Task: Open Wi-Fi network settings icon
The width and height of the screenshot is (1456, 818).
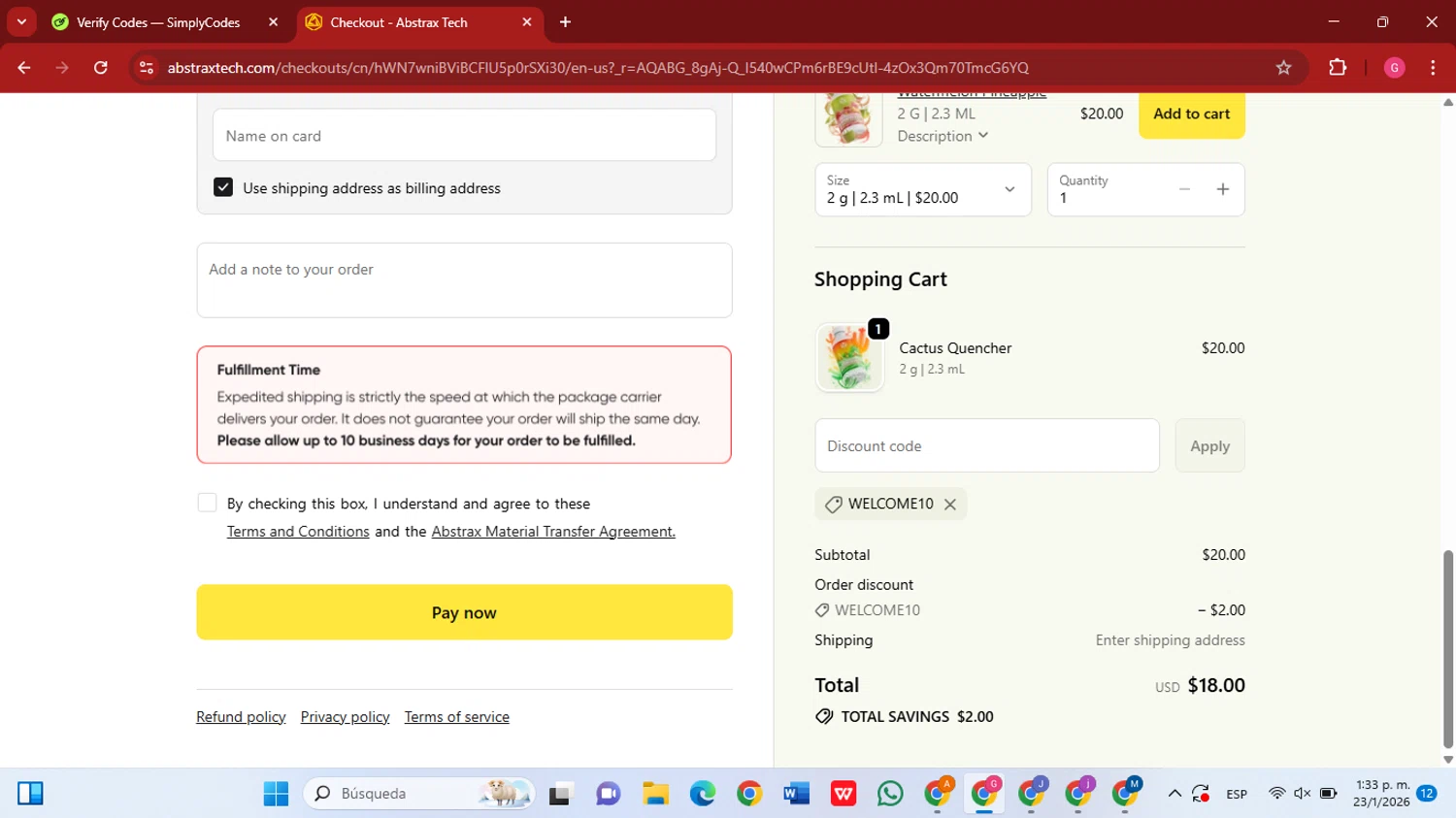Action: (x=1276, y=794)
